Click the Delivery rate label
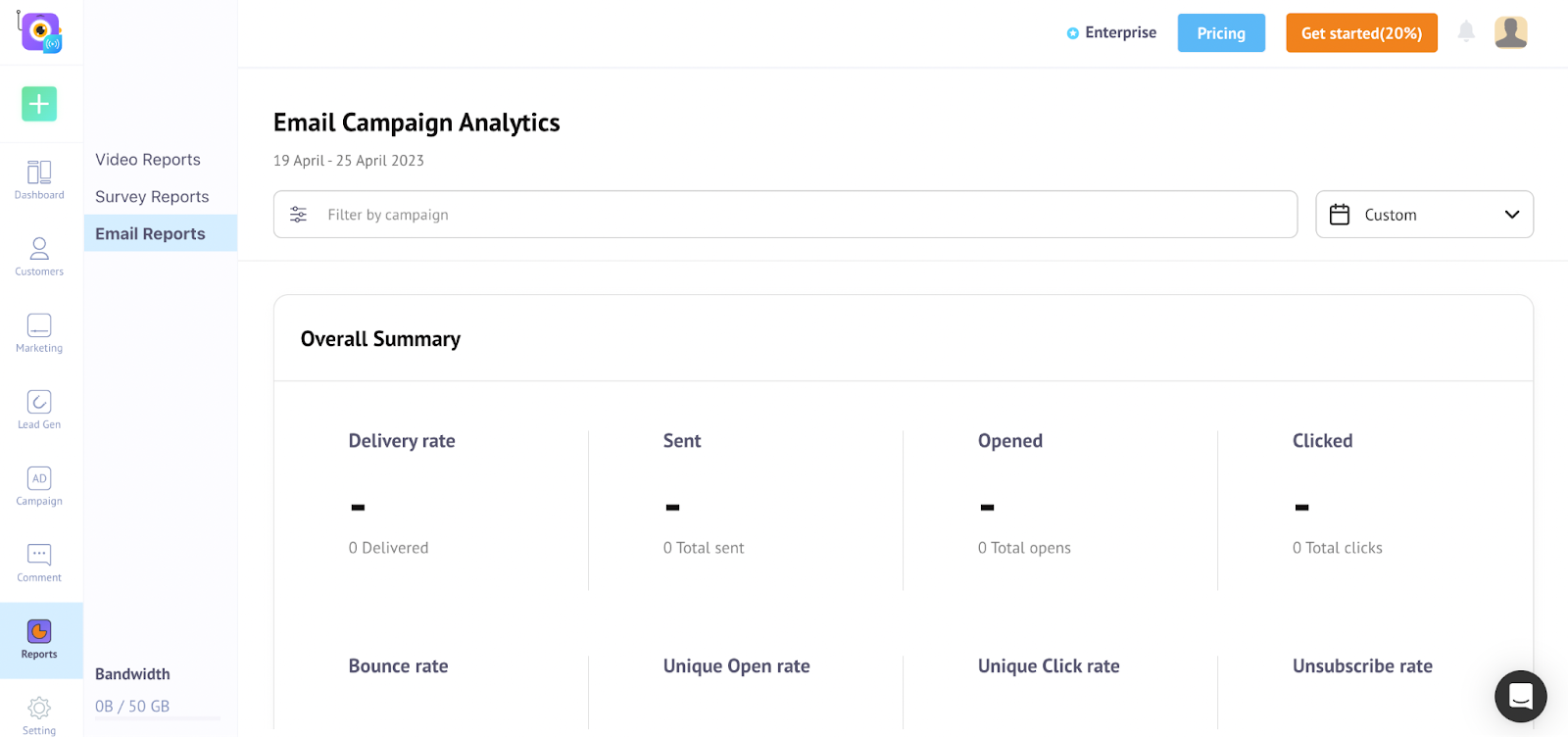The width and height of the screenshot is (1568, 737). (x=402, y=441)
